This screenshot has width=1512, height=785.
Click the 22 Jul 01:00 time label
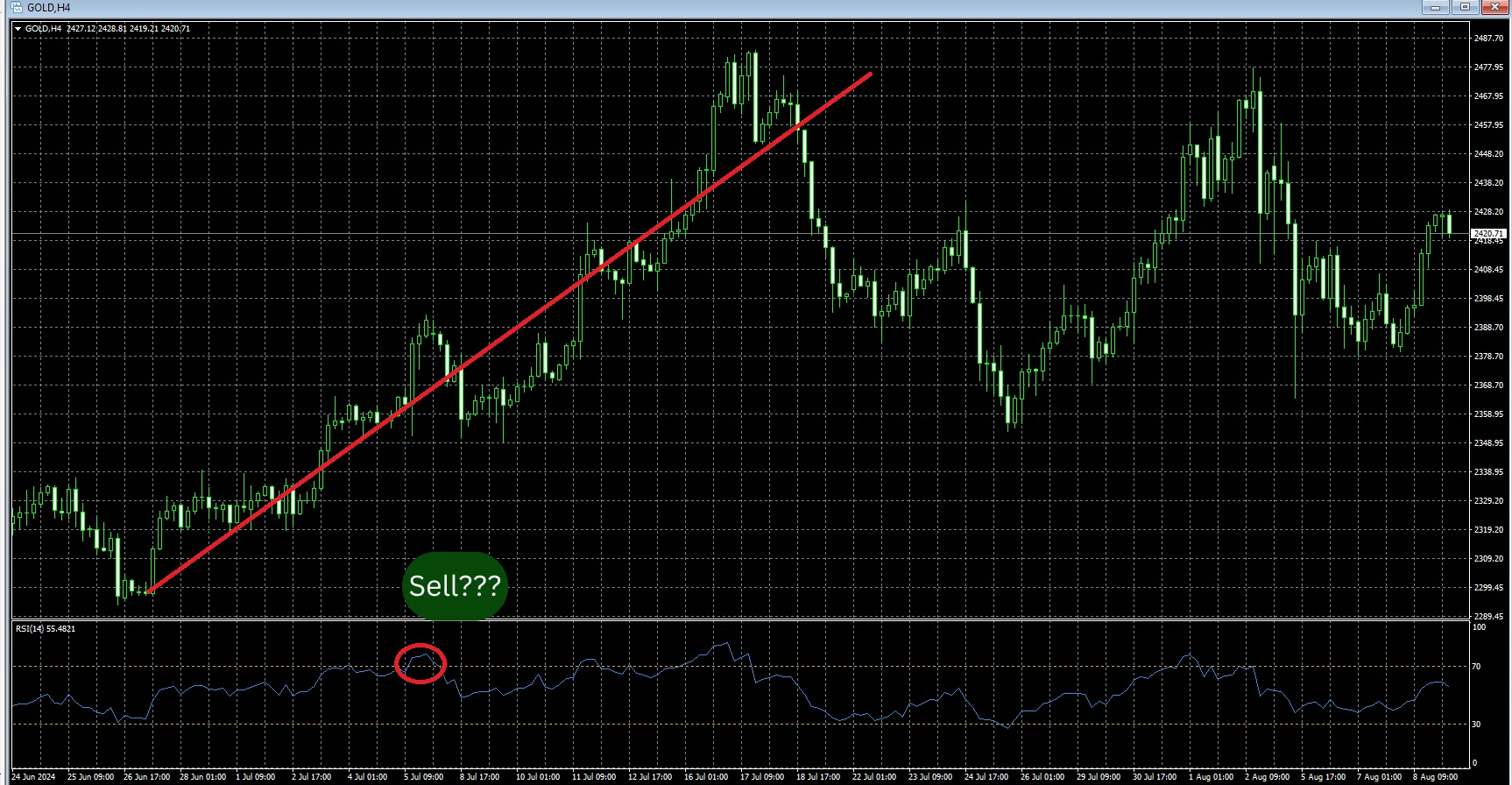[874, 777]
